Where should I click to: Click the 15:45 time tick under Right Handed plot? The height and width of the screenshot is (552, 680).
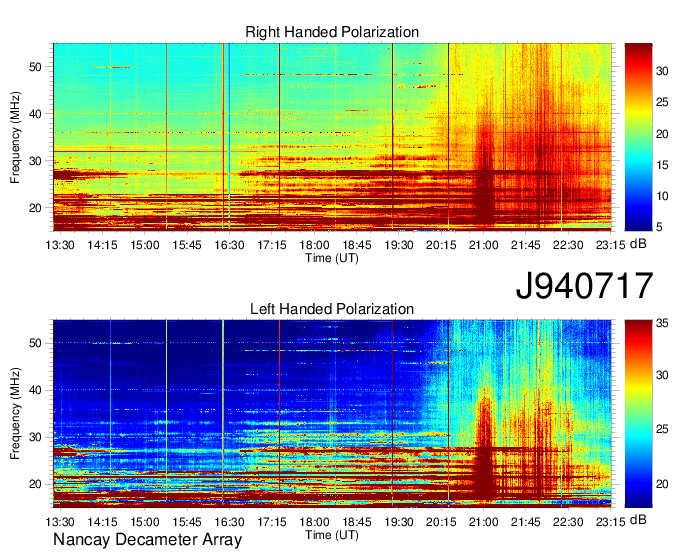(187, 245)
